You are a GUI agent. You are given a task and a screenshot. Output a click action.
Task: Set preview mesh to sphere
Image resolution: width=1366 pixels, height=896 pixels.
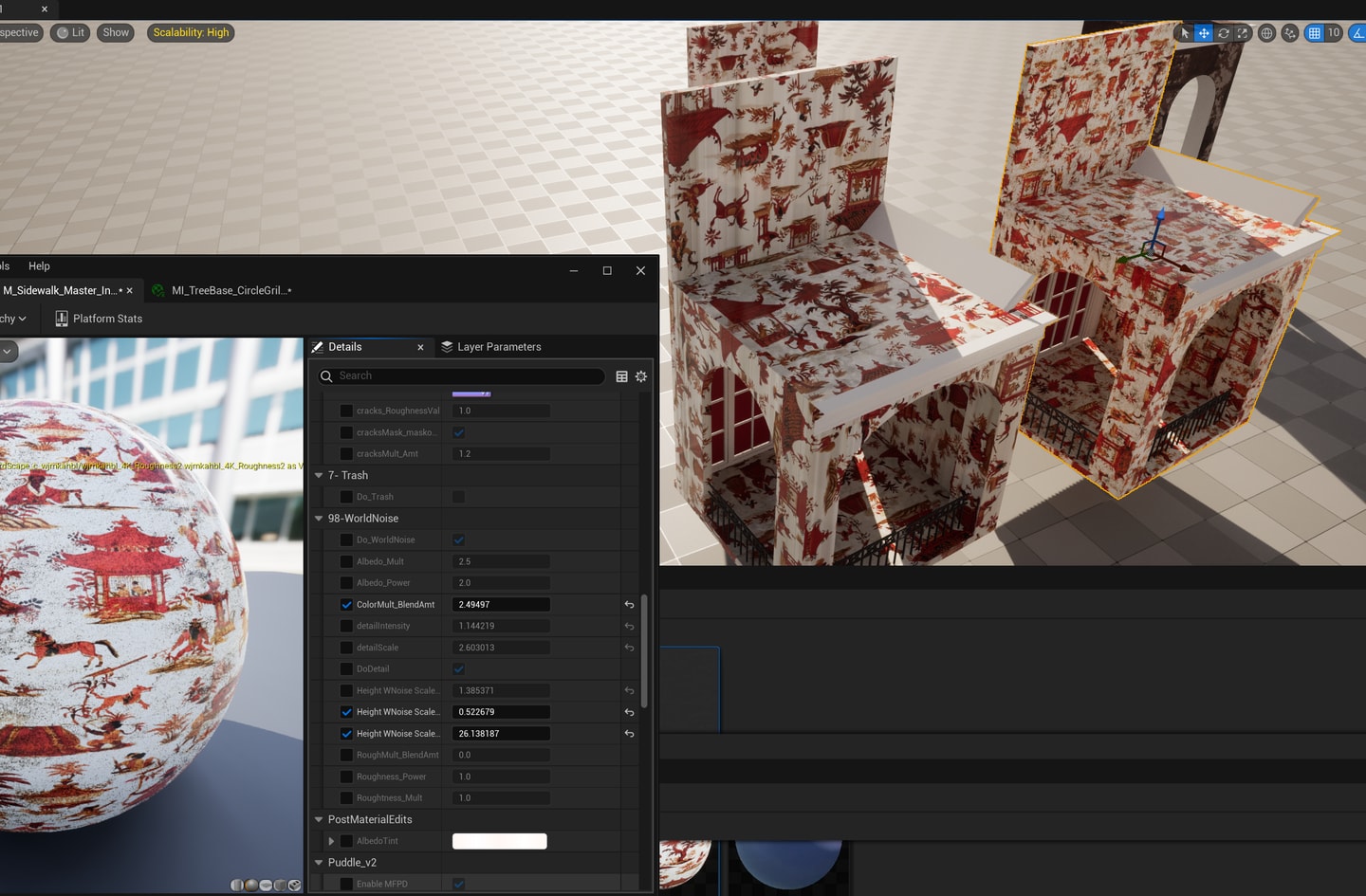(x=250, y=885)
